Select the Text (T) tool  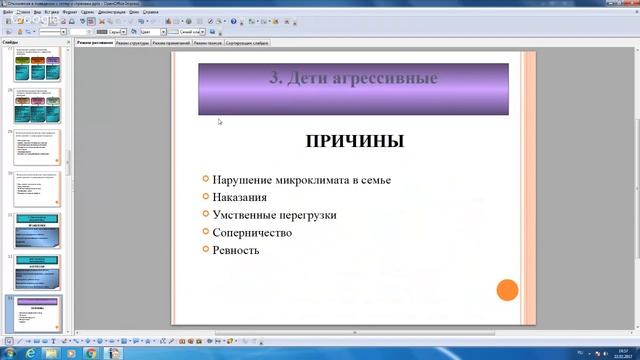53,341
